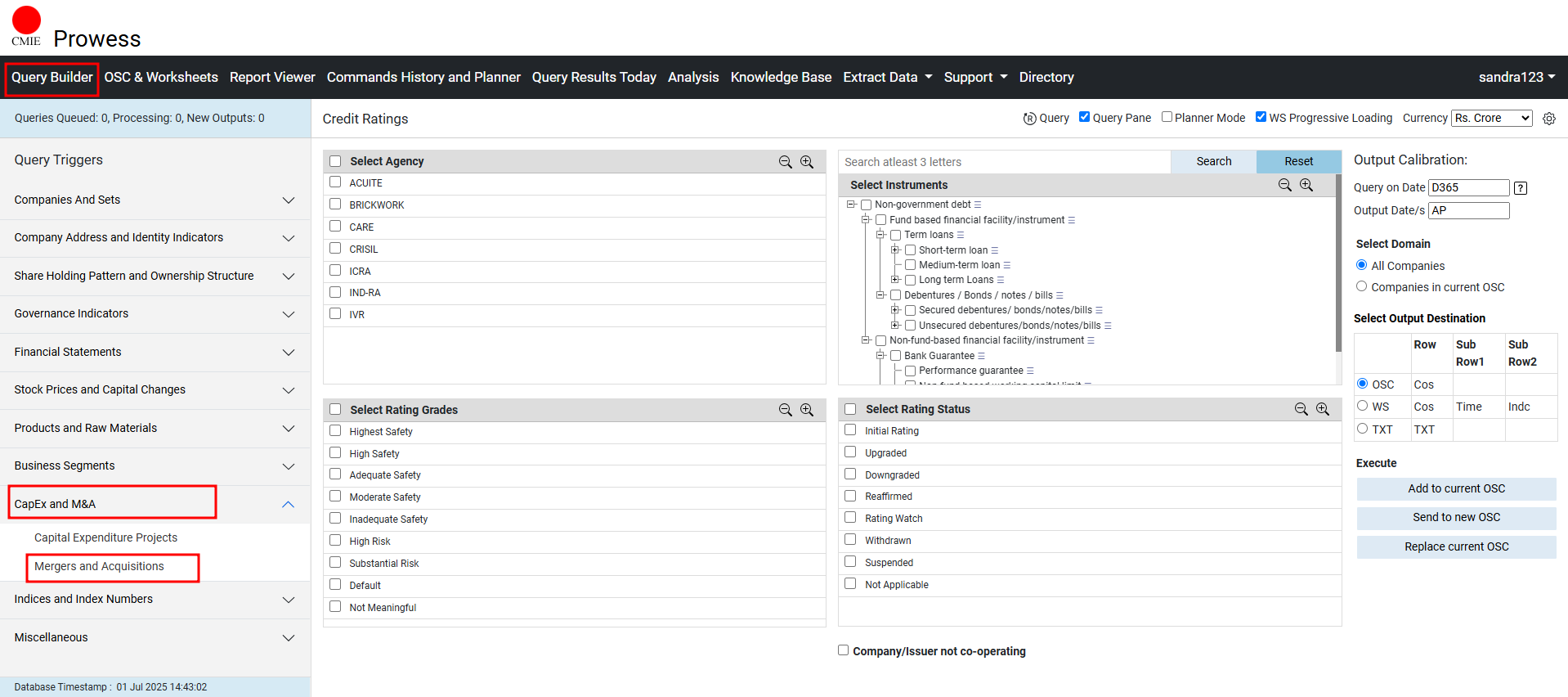The height and width of the screenshot is (697, 1568).
Task: Check the CRISIL agency checkbox
Action: point(335,249)
